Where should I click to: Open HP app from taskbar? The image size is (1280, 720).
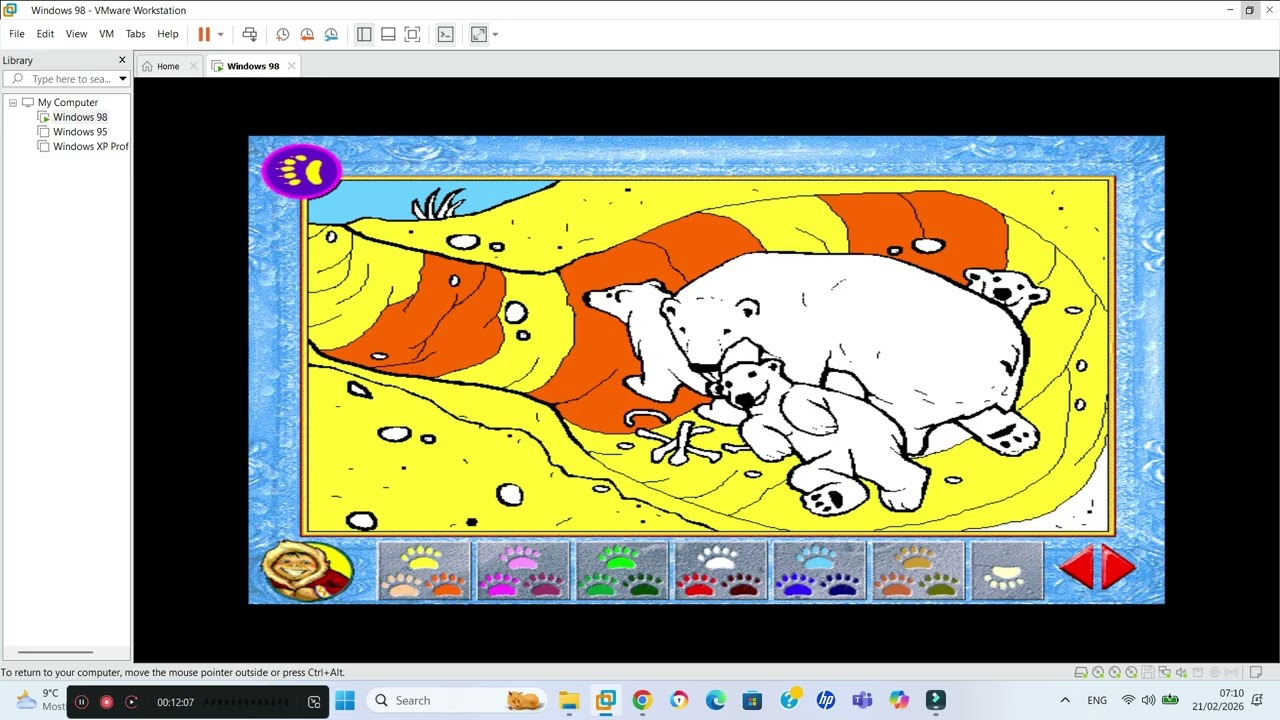[x=825, y=700]
